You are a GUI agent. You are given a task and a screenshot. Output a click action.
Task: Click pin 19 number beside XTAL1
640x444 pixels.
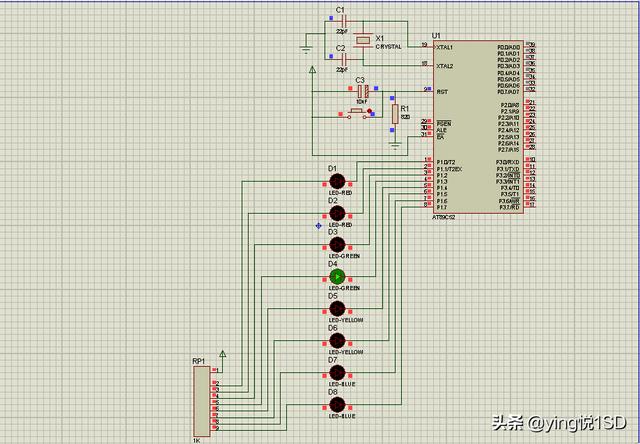point(424,45)
